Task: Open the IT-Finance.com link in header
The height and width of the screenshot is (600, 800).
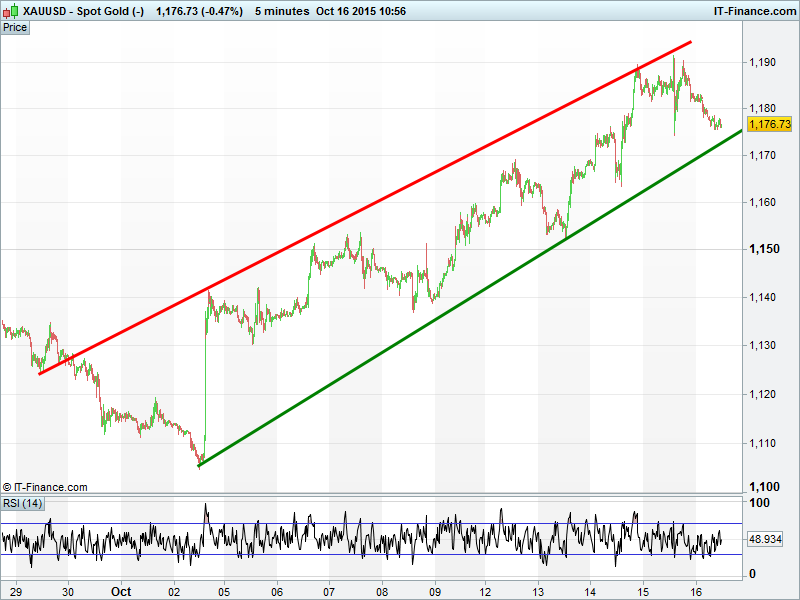Action: tap(755, 11)
